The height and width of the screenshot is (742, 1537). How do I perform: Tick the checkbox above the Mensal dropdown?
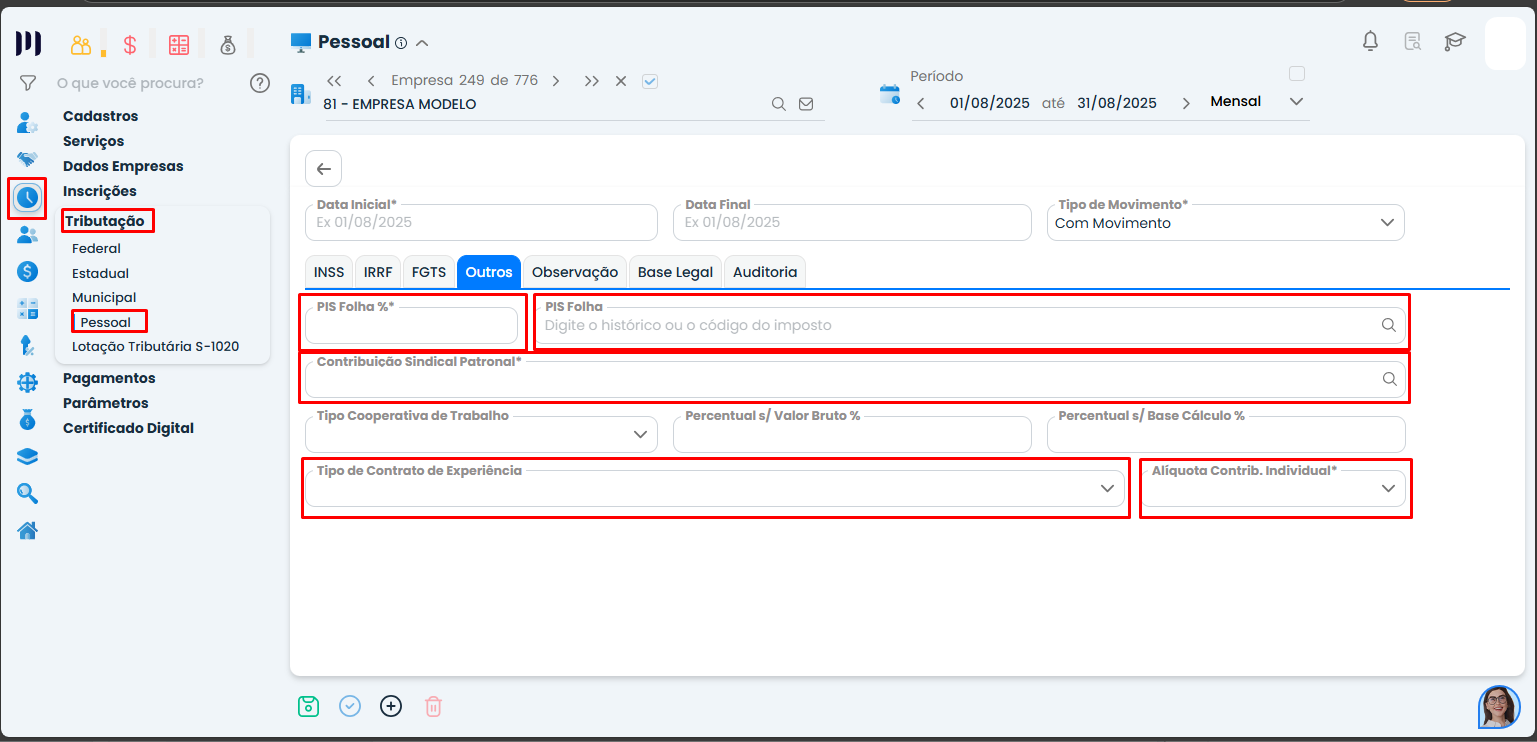[x=1297, y=73]
